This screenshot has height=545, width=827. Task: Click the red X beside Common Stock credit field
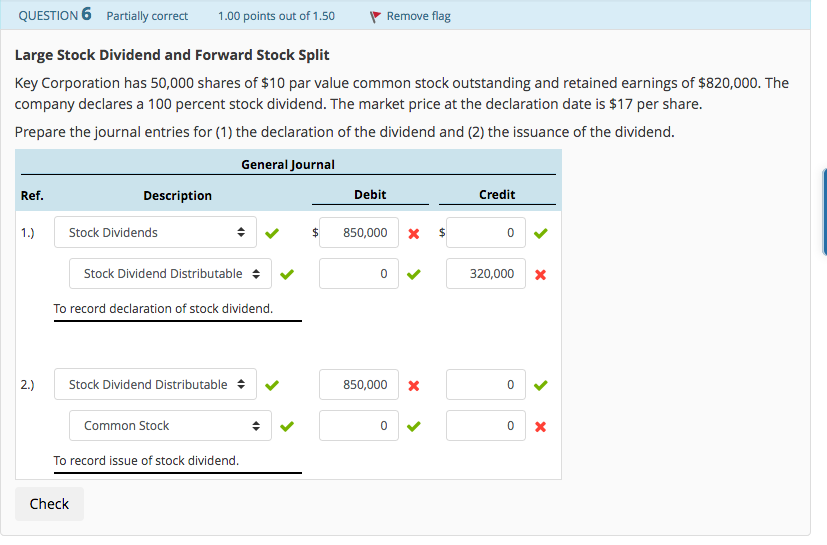(541, 426)
